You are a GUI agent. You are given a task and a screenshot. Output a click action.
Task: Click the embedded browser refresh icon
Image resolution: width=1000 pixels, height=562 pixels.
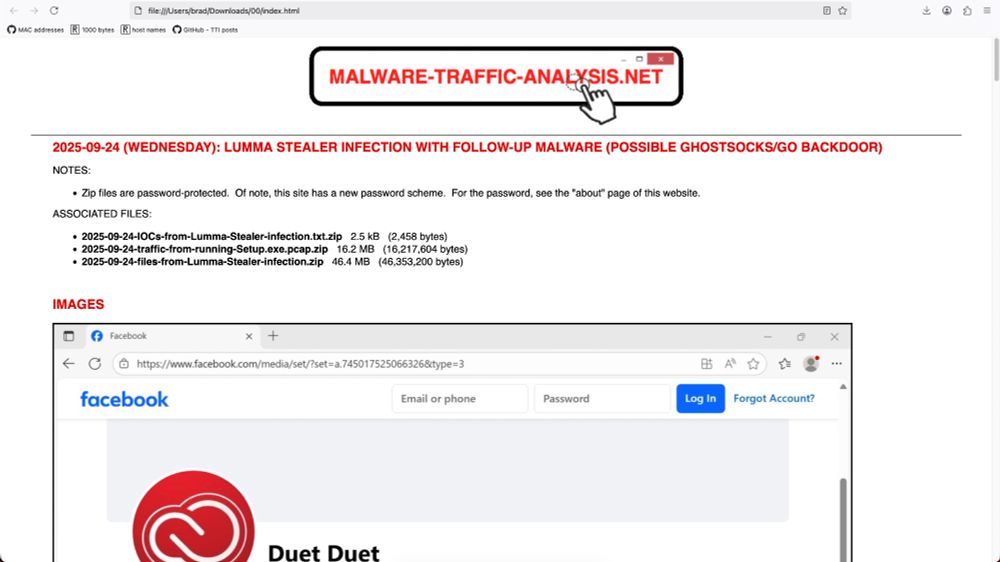pos(94,364)
